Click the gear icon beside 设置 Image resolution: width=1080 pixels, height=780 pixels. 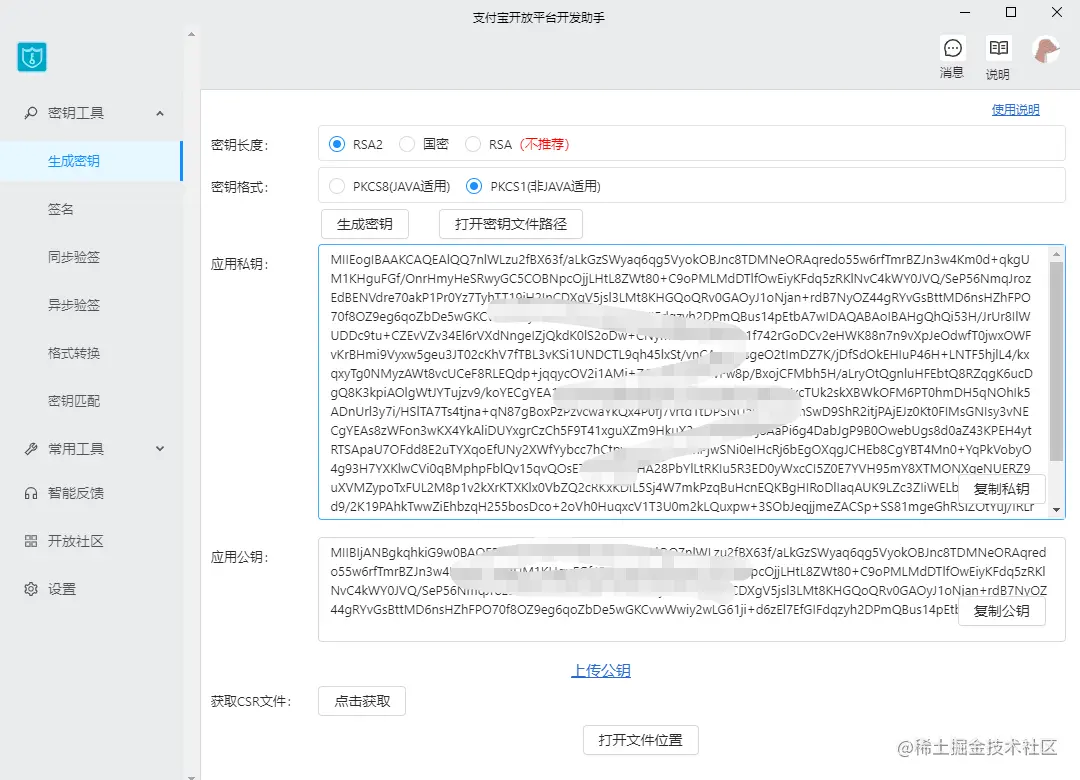(30, 589)
